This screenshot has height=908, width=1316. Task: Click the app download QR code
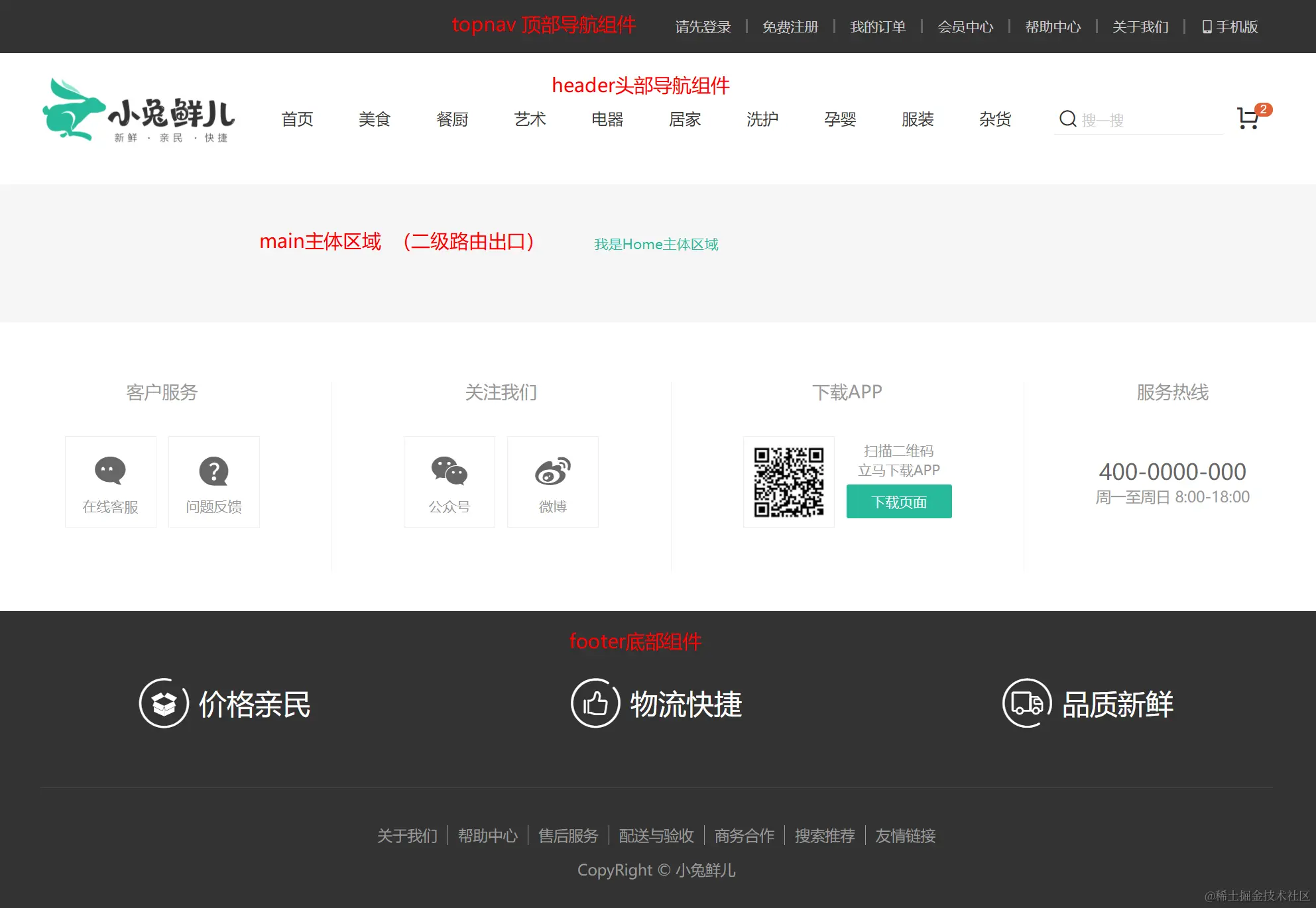tap(788, 482)
